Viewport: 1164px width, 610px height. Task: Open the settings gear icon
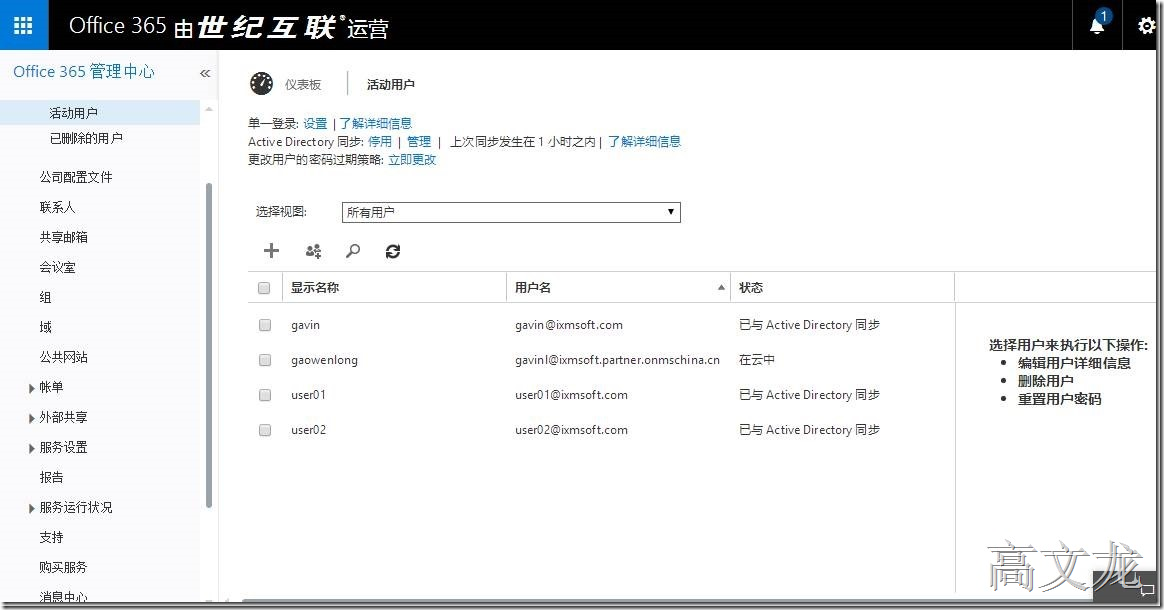click(x=1146, y=25)
